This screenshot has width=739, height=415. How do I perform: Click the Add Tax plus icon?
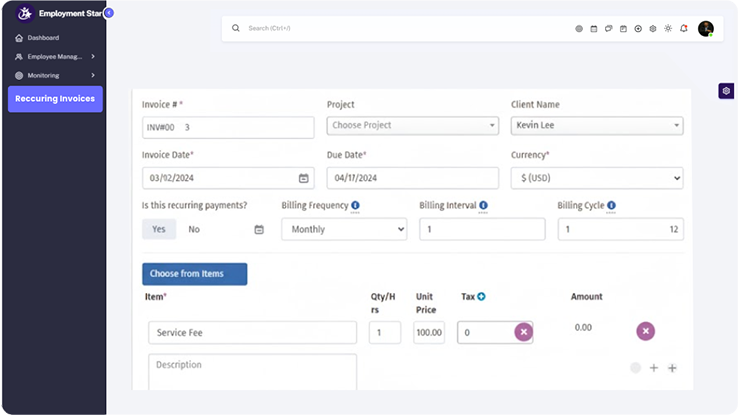click(481, 297)
